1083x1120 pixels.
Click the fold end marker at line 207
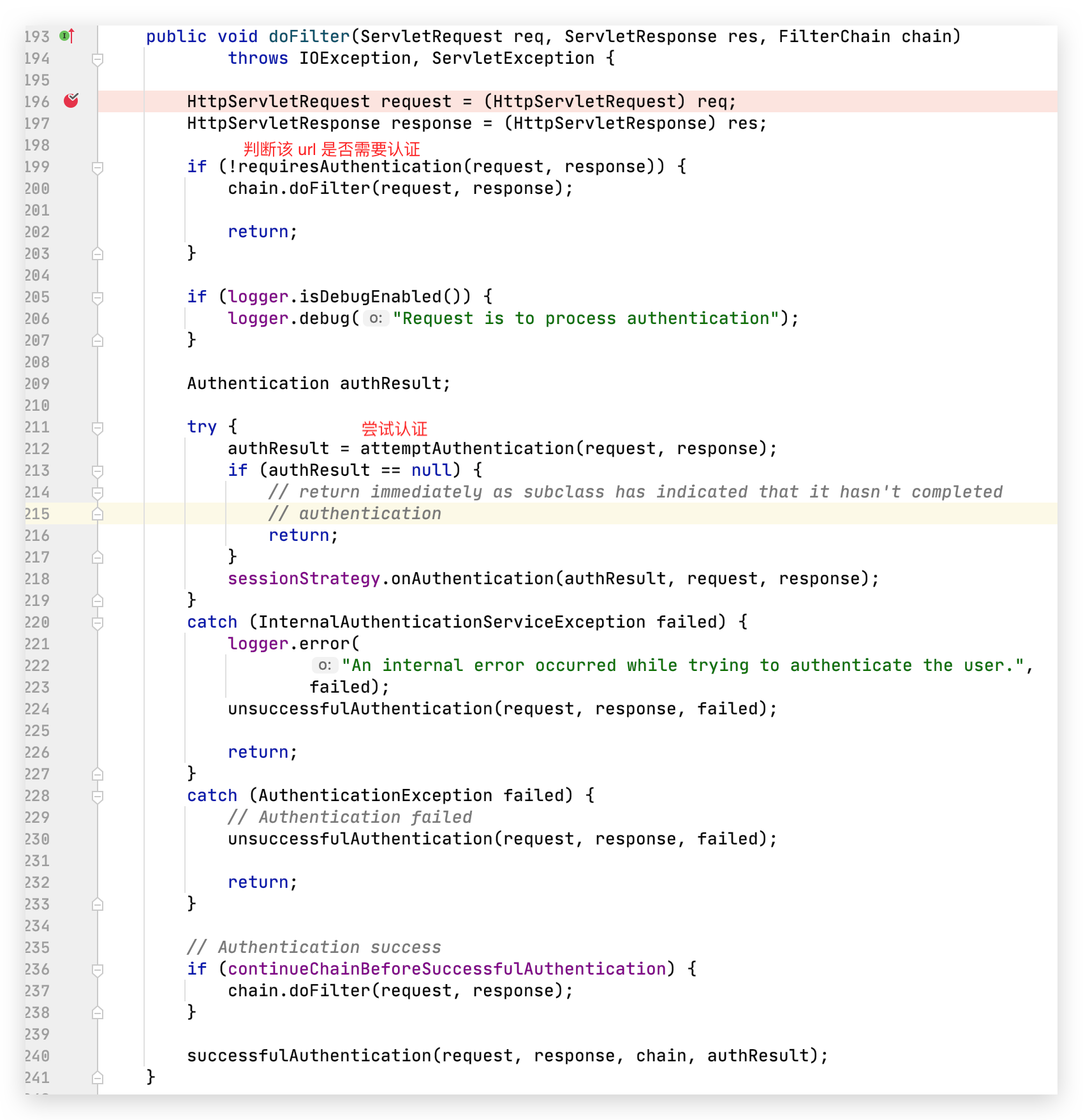point(98,341)
